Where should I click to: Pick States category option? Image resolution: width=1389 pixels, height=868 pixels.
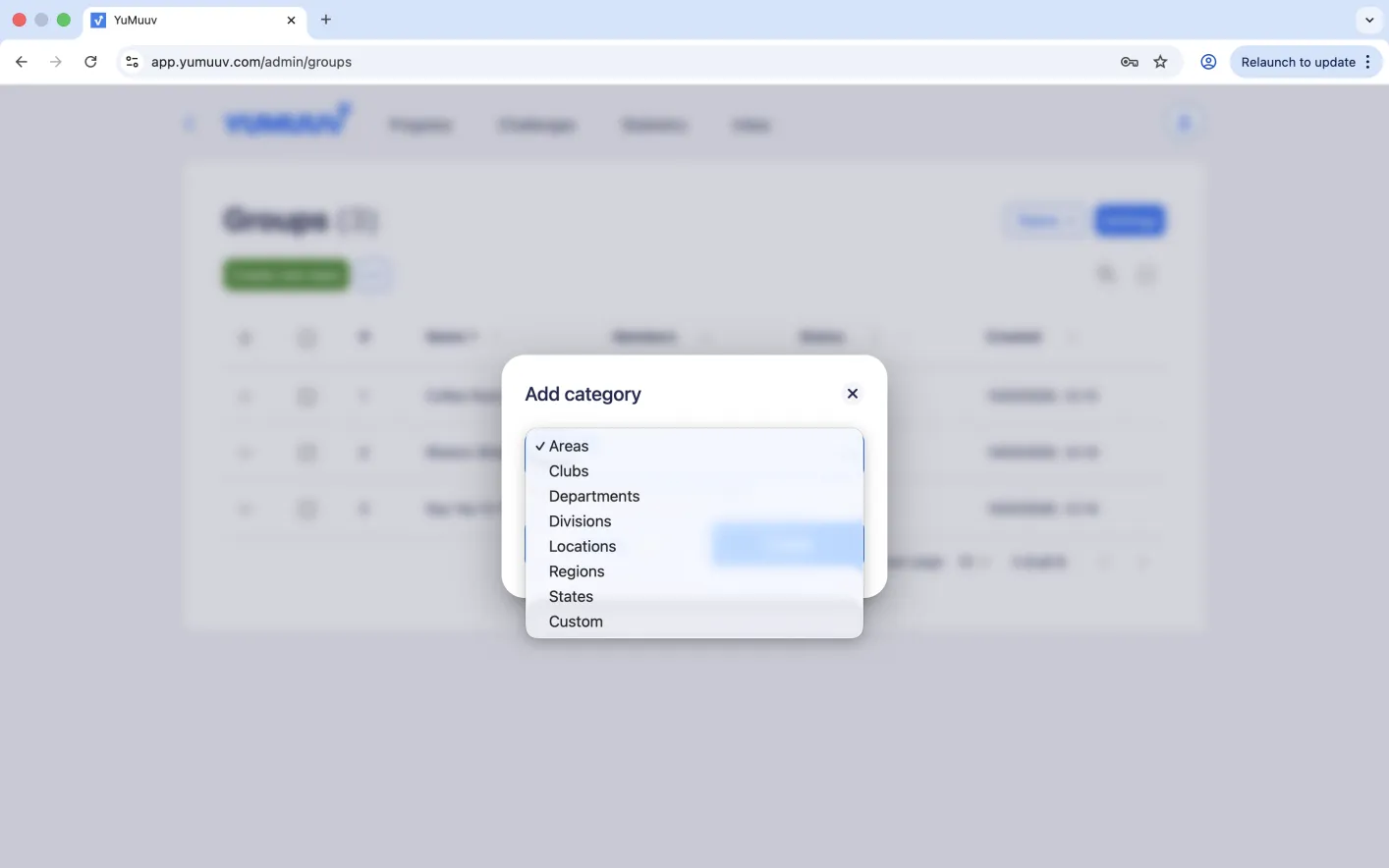(694, 596)
